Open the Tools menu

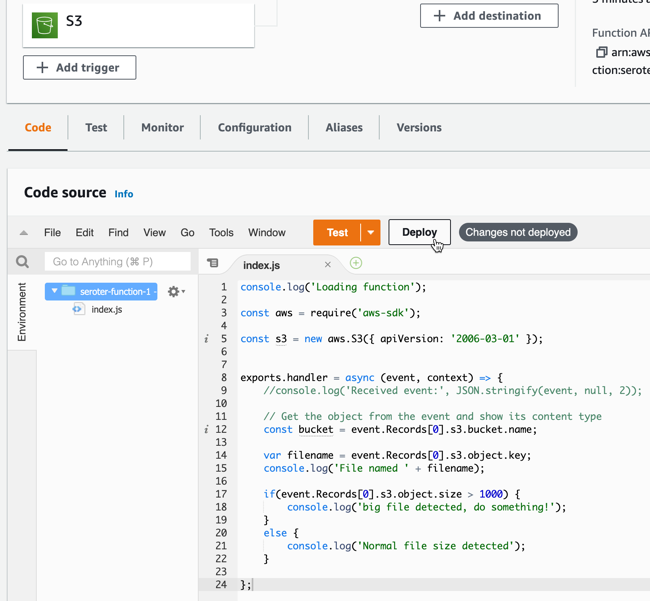[221, 233]
